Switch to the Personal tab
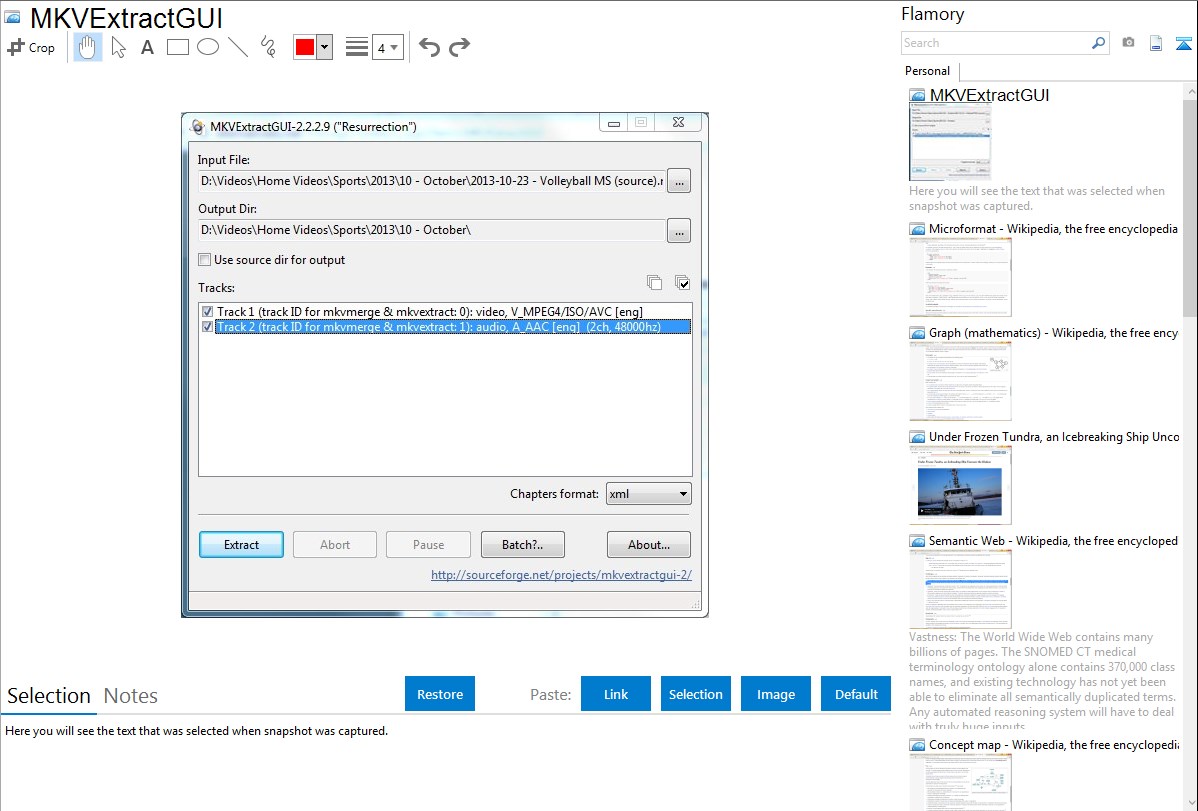This screenshot has height=811, width=1198. coord(928,71)
